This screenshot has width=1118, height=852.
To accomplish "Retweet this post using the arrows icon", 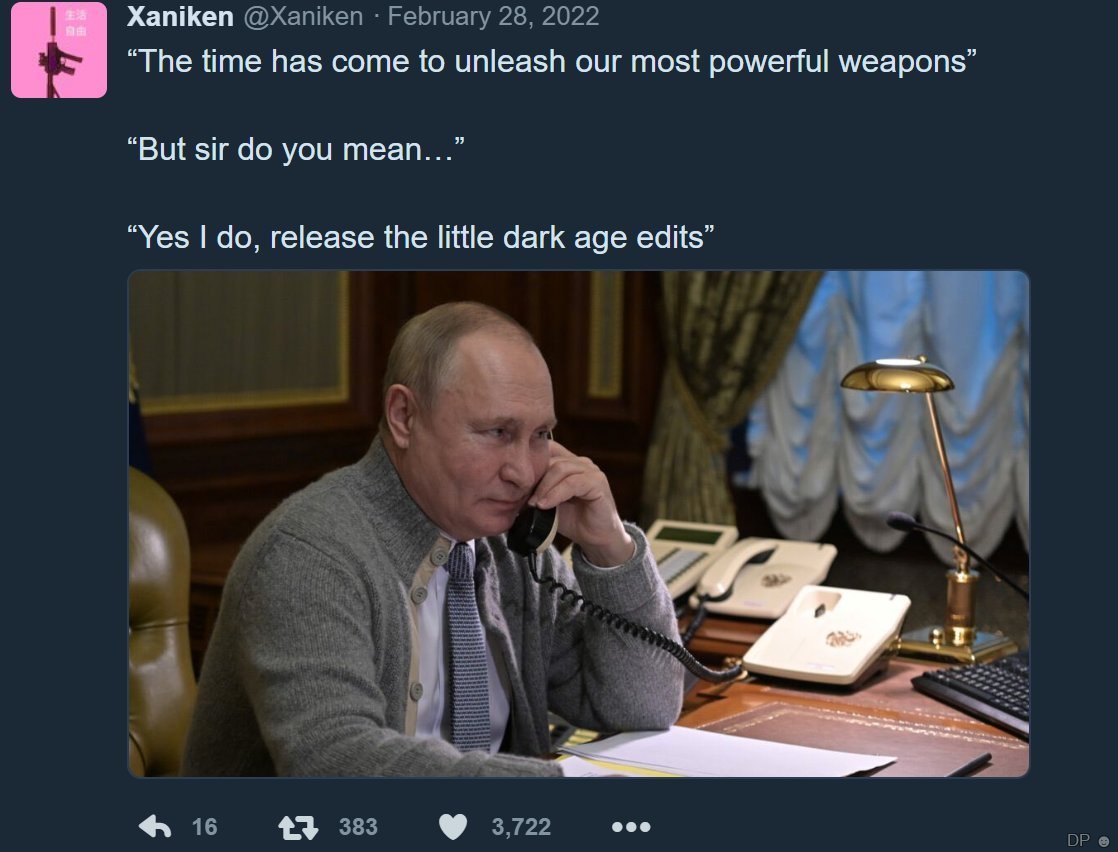I will point(298,827).
